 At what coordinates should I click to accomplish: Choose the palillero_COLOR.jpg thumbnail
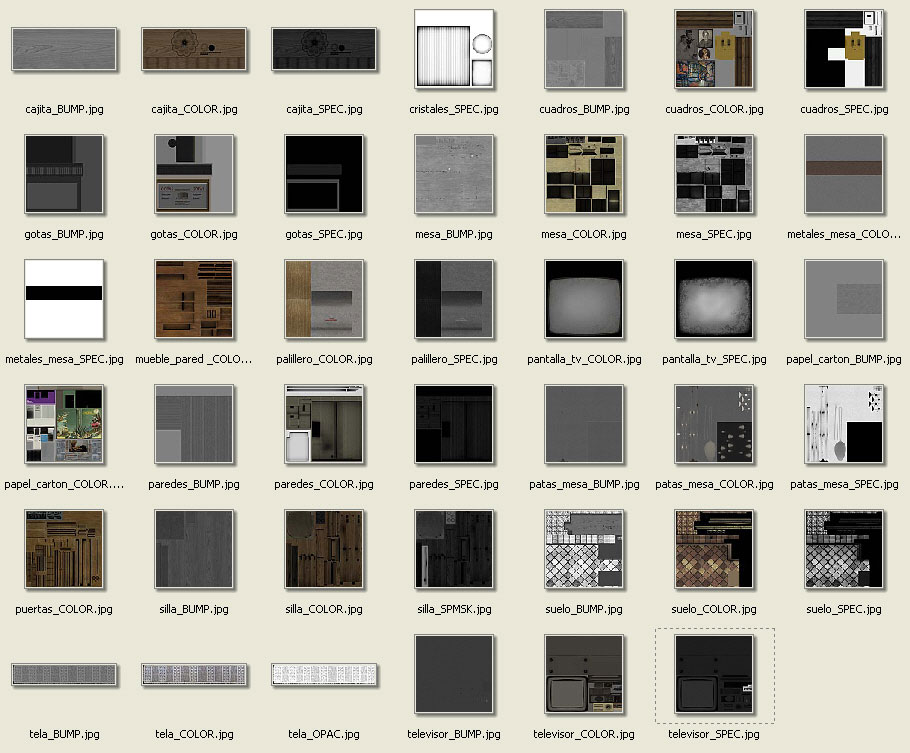coord(324,299)
